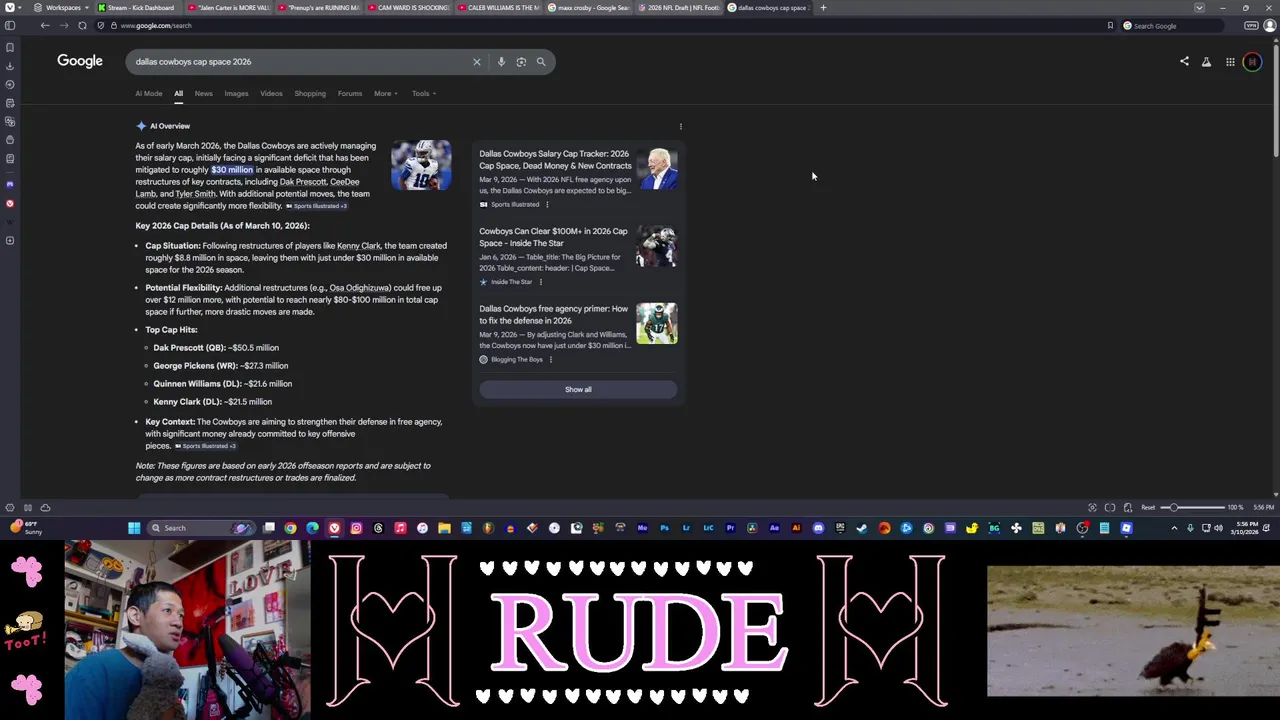The height and width of the screenshot is (720, 1280).
Task: Click the Show all sources button
Action: pos(578,390)
